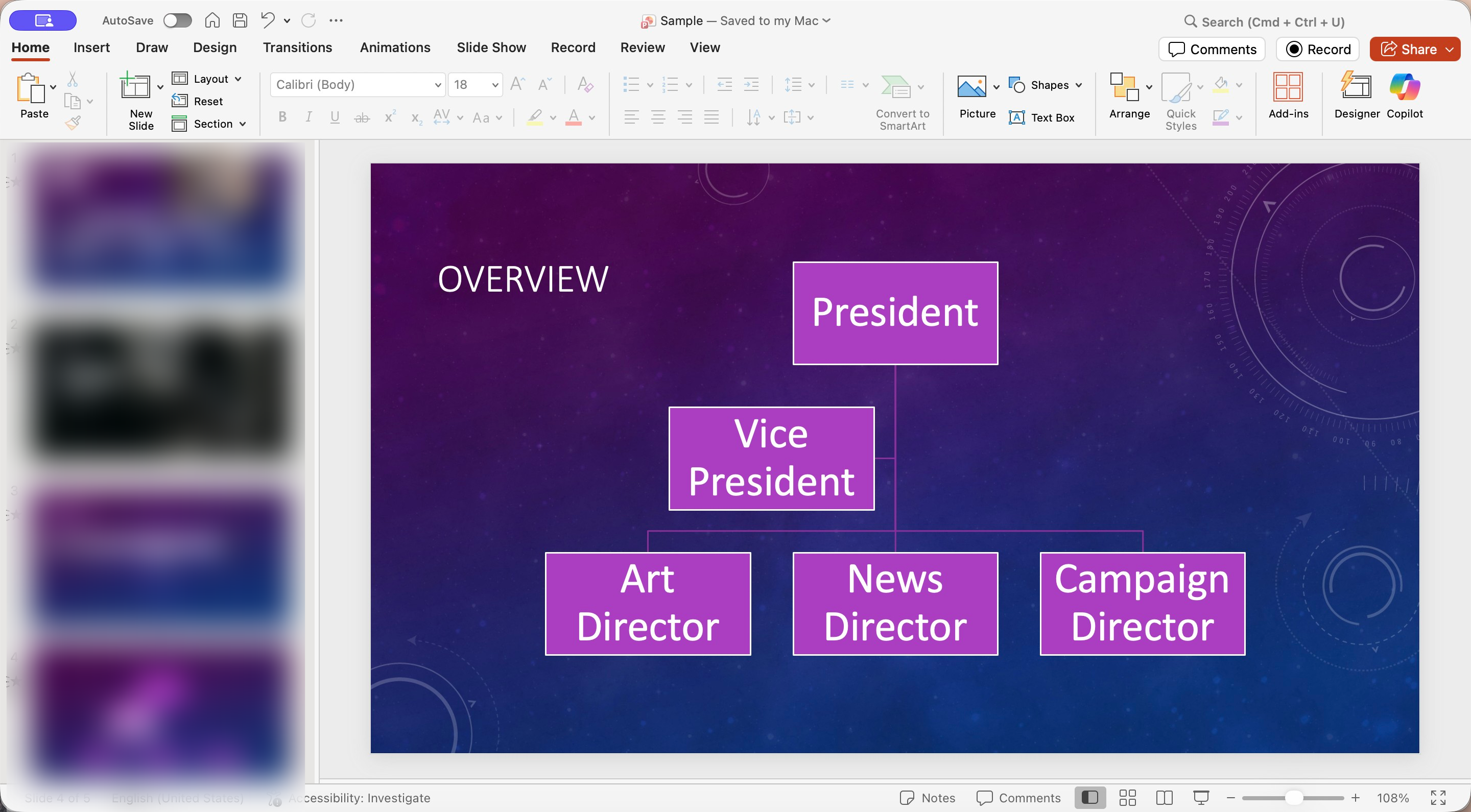Click the Share button
Screen dimensions: 1471x812
pyautogui.click(x=1414, y=49)
